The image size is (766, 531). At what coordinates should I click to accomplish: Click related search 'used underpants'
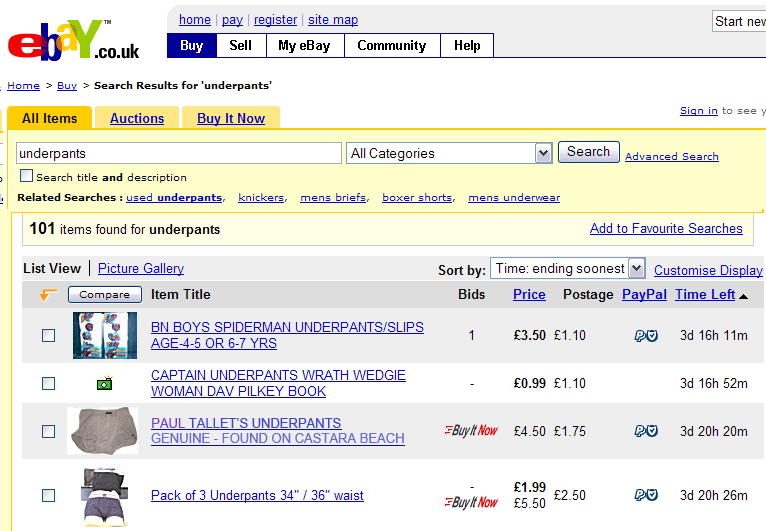[174, 197]
